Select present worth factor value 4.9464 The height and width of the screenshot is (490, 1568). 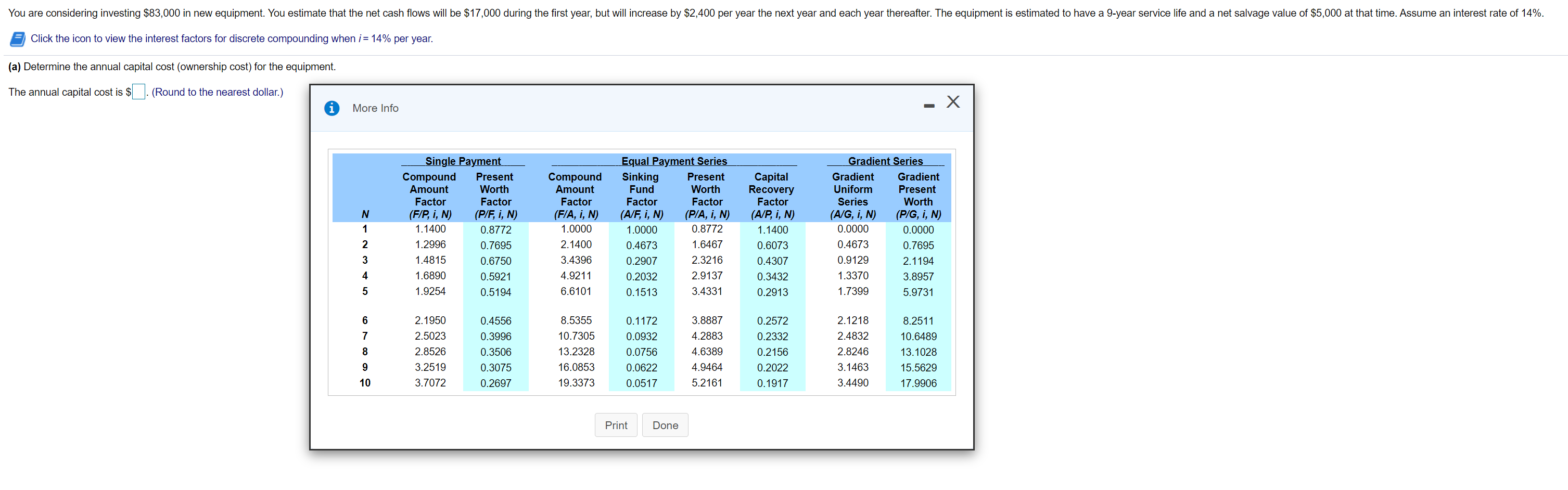point(707,368)
